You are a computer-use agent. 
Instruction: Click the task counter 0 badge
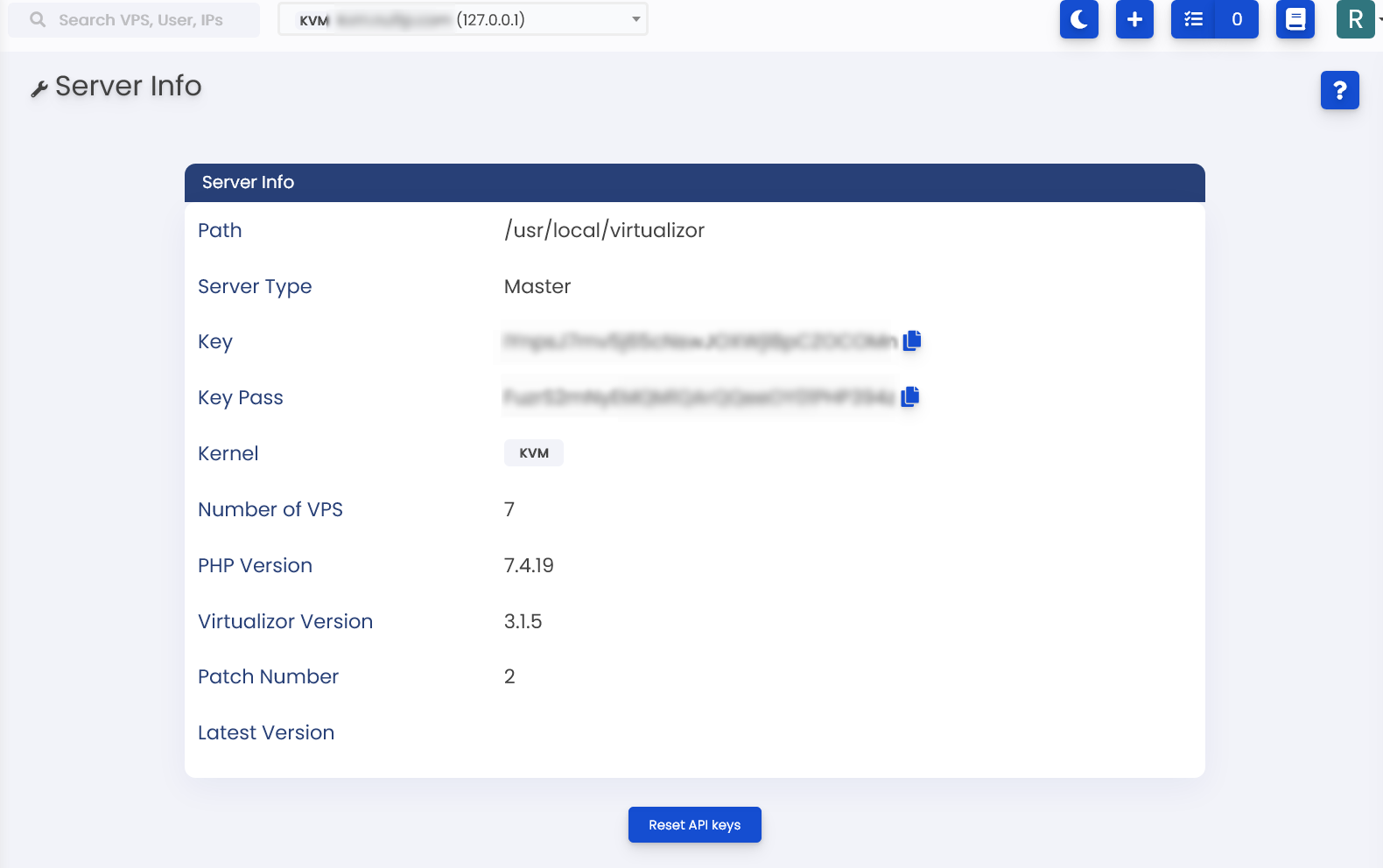pos(1237,19)
